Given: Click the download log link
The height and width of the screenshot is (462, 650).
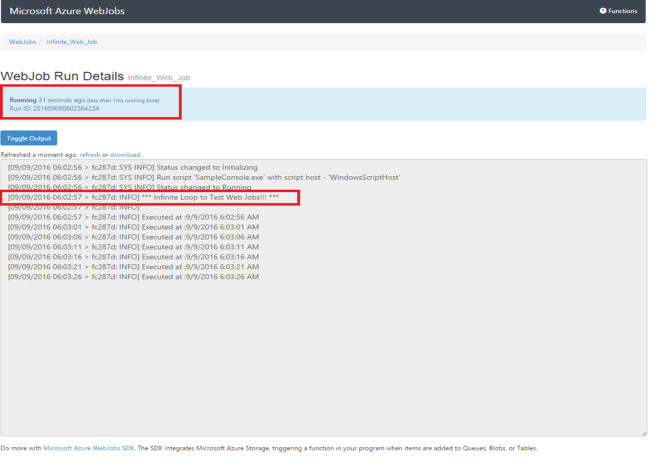Looking at the screenshot, I should click(x=125, y=155).
